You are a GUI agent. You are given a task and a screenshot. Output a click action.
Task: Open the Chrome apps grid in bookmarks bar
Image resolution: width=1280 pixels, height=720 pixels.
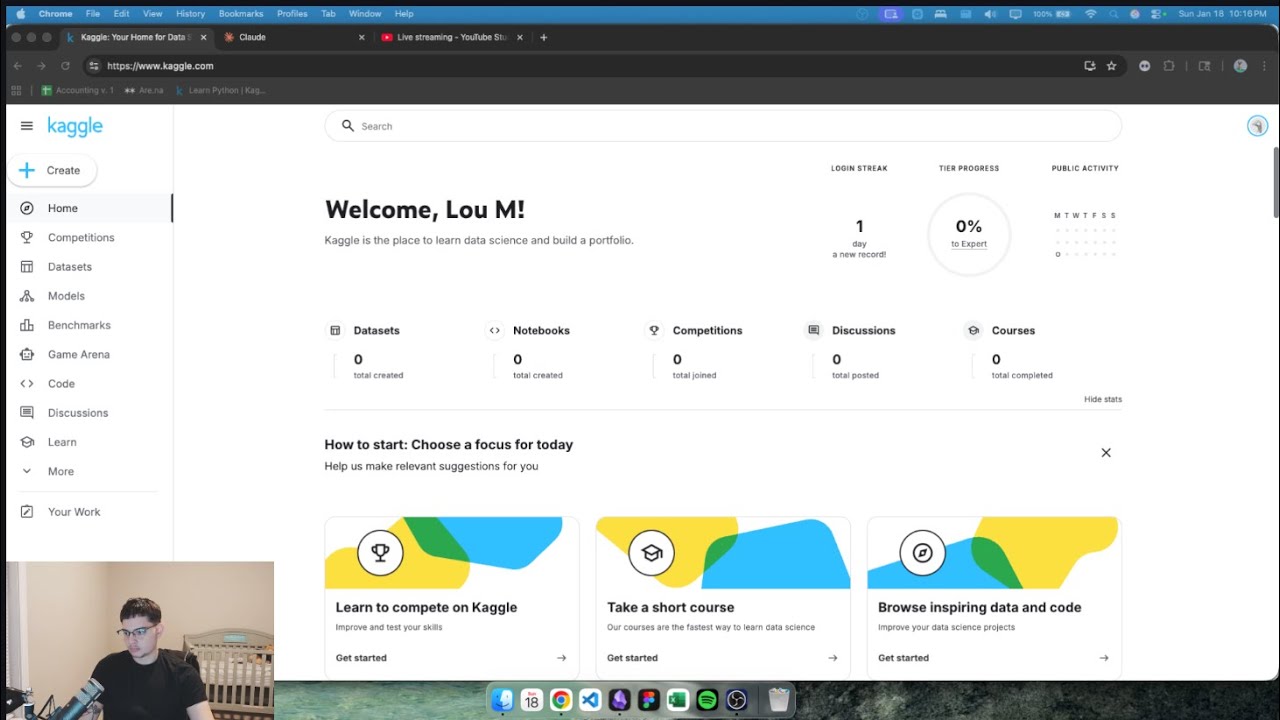click(16, 90)
